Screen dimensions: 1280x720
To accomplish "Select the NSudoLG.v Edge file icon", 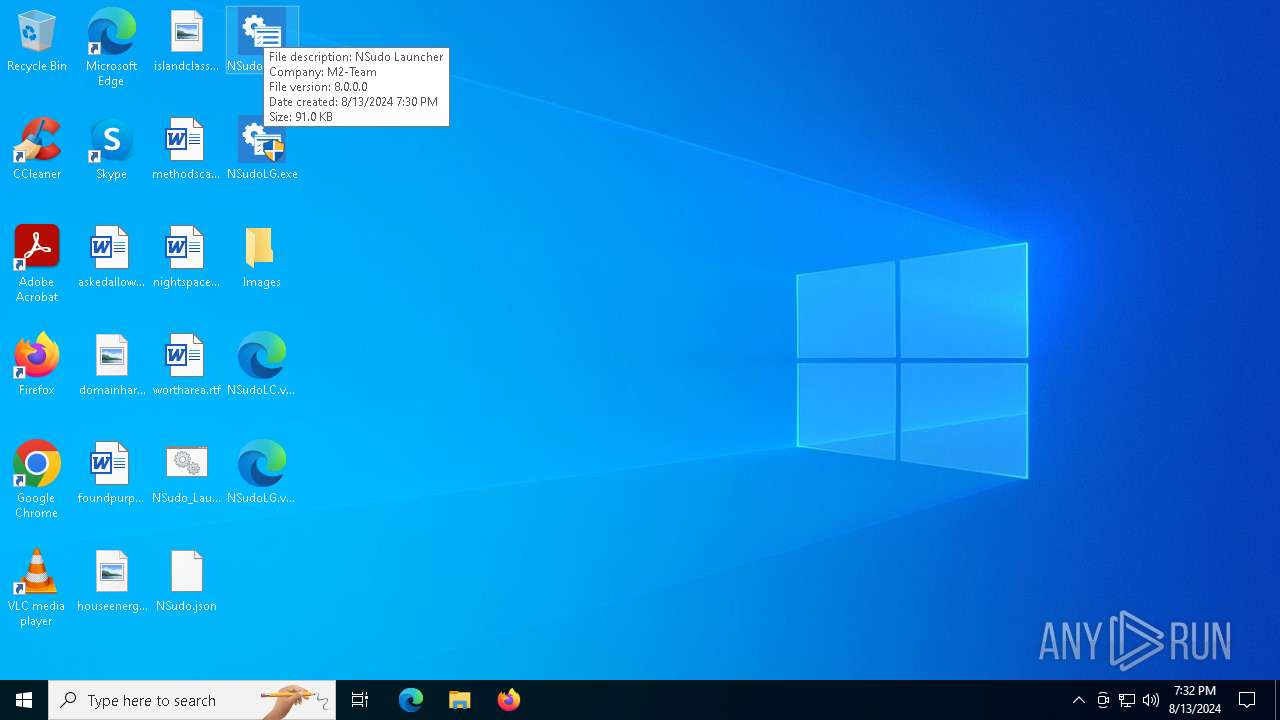I will point(261,473).
